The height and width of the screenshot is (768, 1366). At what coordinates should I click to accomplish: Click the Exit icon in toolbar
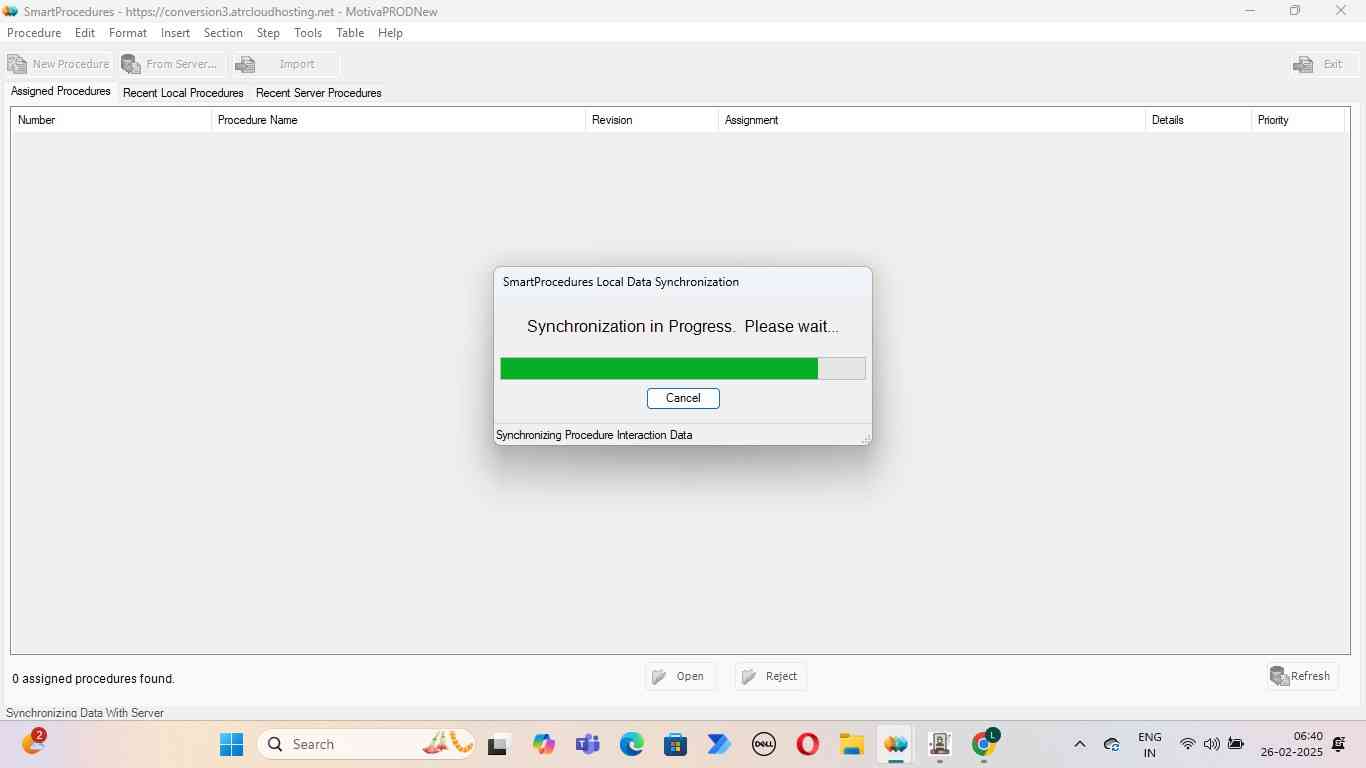click(1303, 64)
